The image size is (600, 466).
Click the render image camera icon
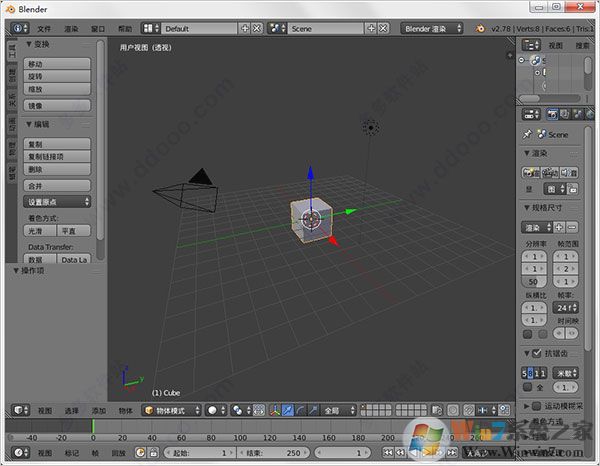pos(529,172)
